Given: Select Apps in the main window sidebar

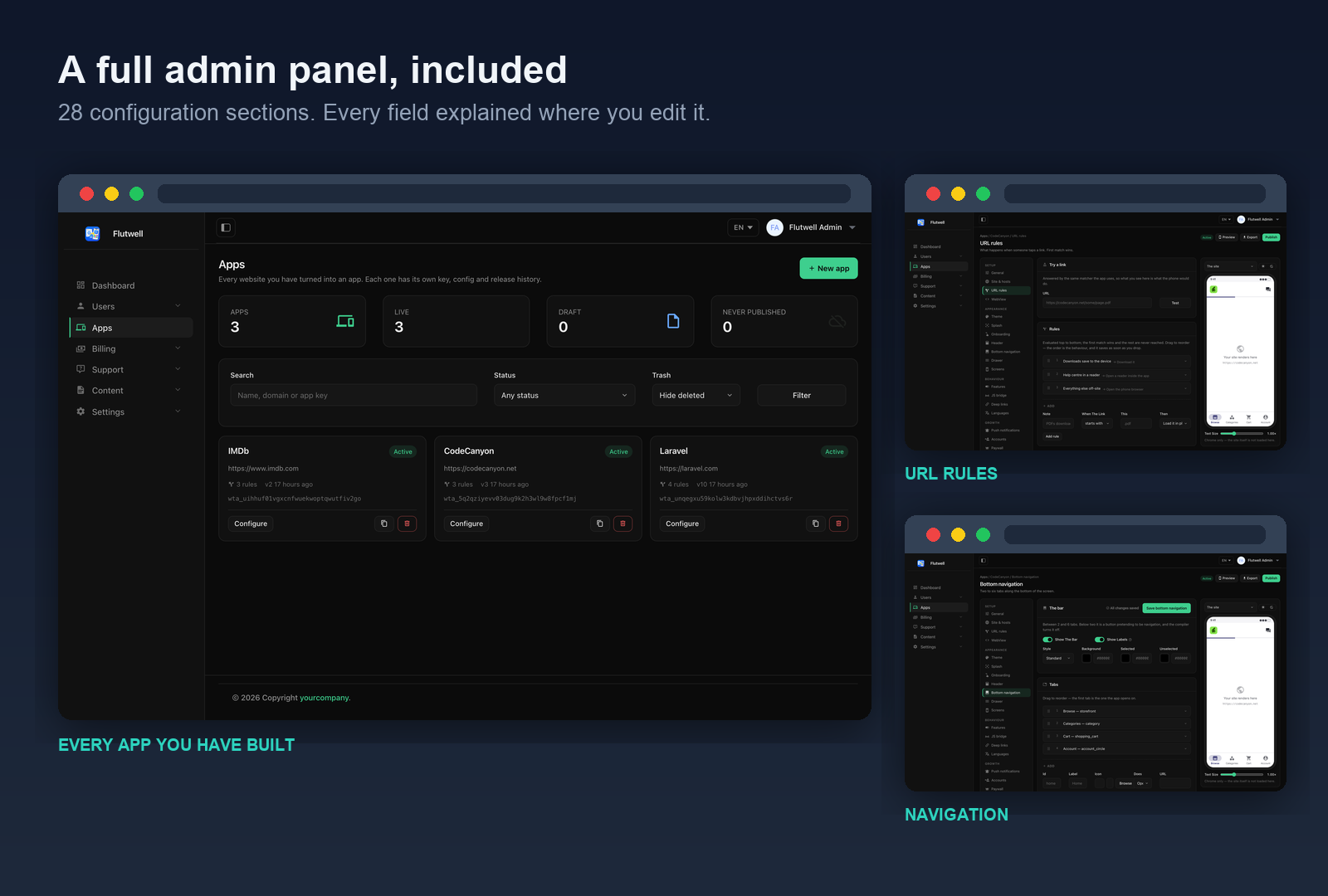Looking at the screenshot, I should 131,328.
